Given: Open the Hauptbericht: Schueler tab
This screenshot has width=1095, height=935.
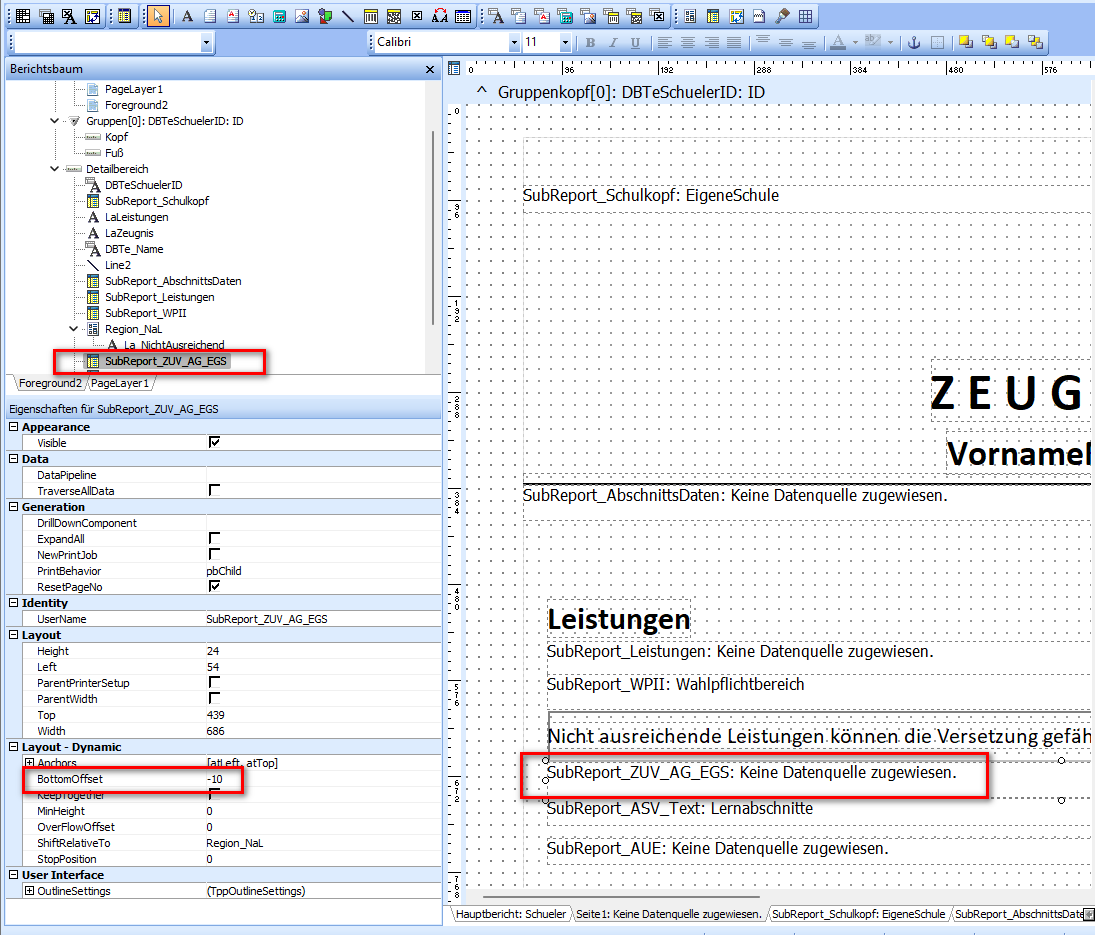Looking at the screenshot, I should [x=511, y=914].
